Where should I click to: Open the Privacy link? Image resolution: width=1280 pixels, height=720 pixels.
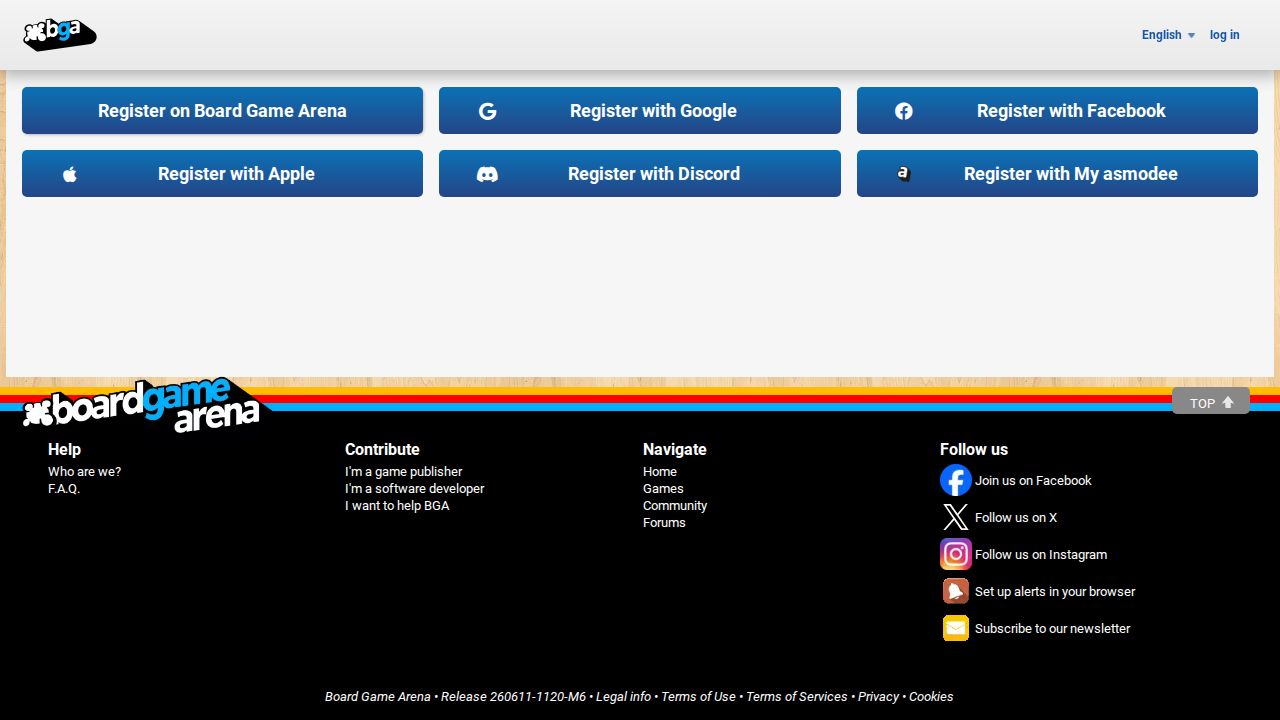[878, 697]
